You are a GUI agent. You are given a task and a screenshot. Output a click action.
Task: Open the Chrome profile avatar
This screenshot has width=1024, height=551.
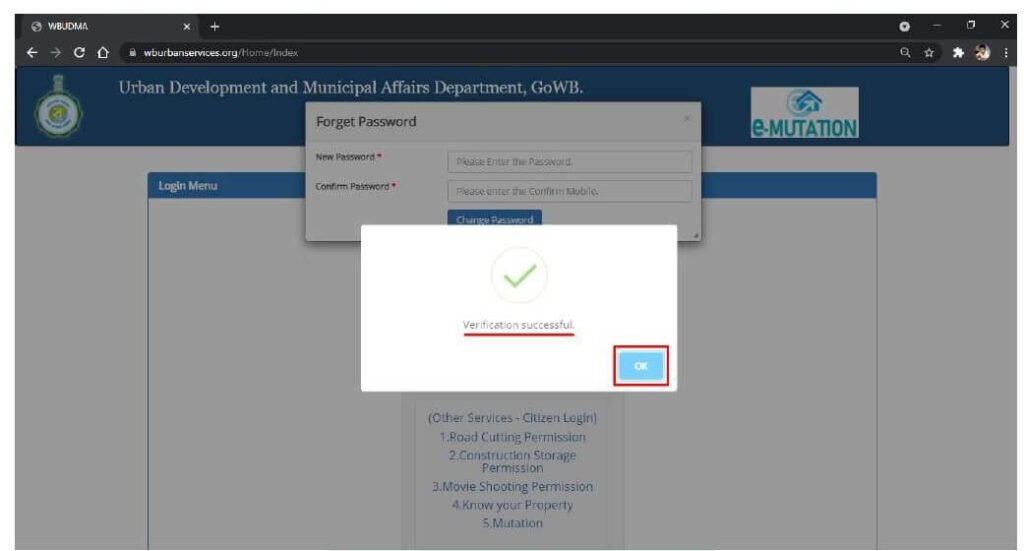coord(982,53)
